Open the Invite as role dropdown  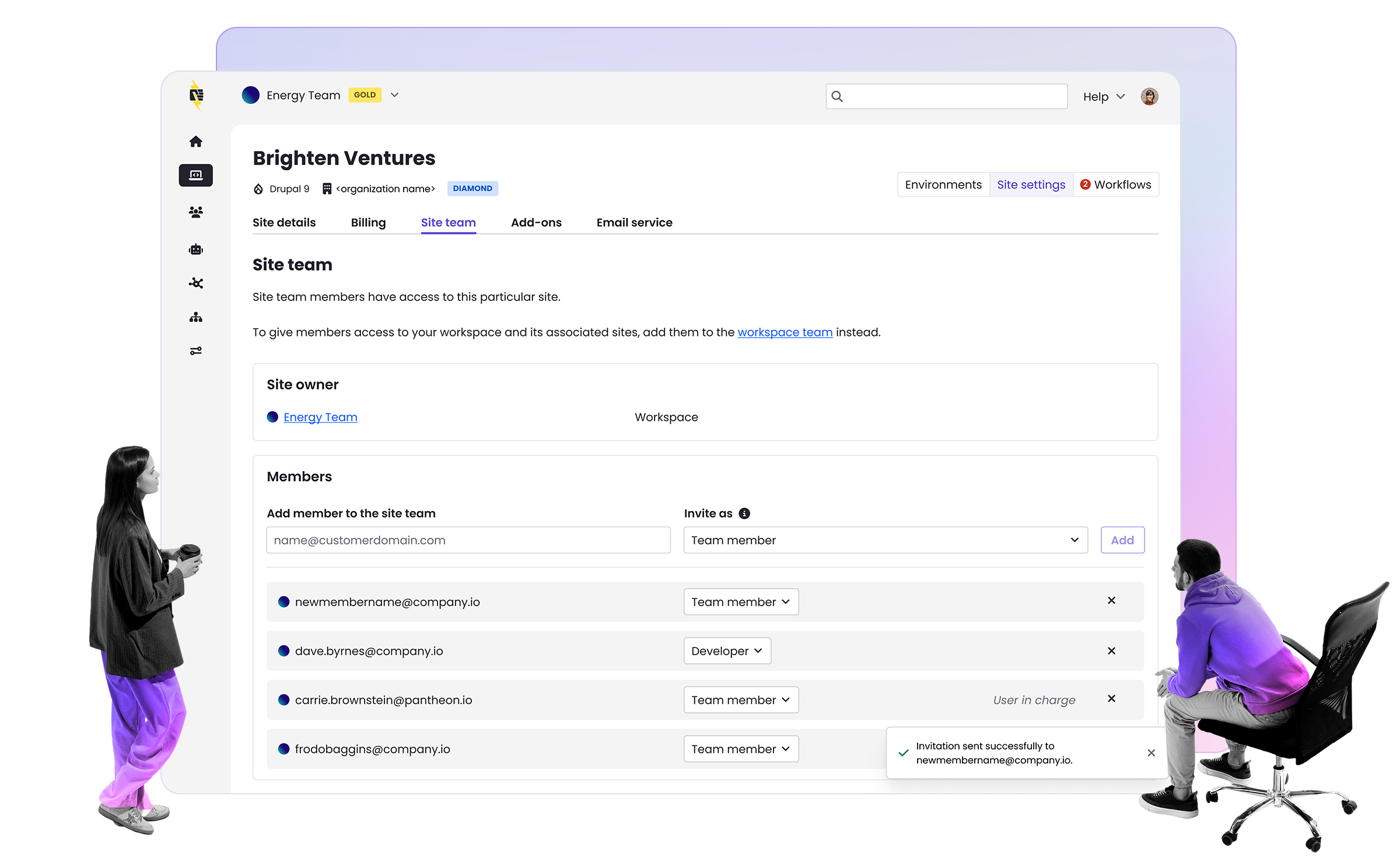[x=885, y=540]
